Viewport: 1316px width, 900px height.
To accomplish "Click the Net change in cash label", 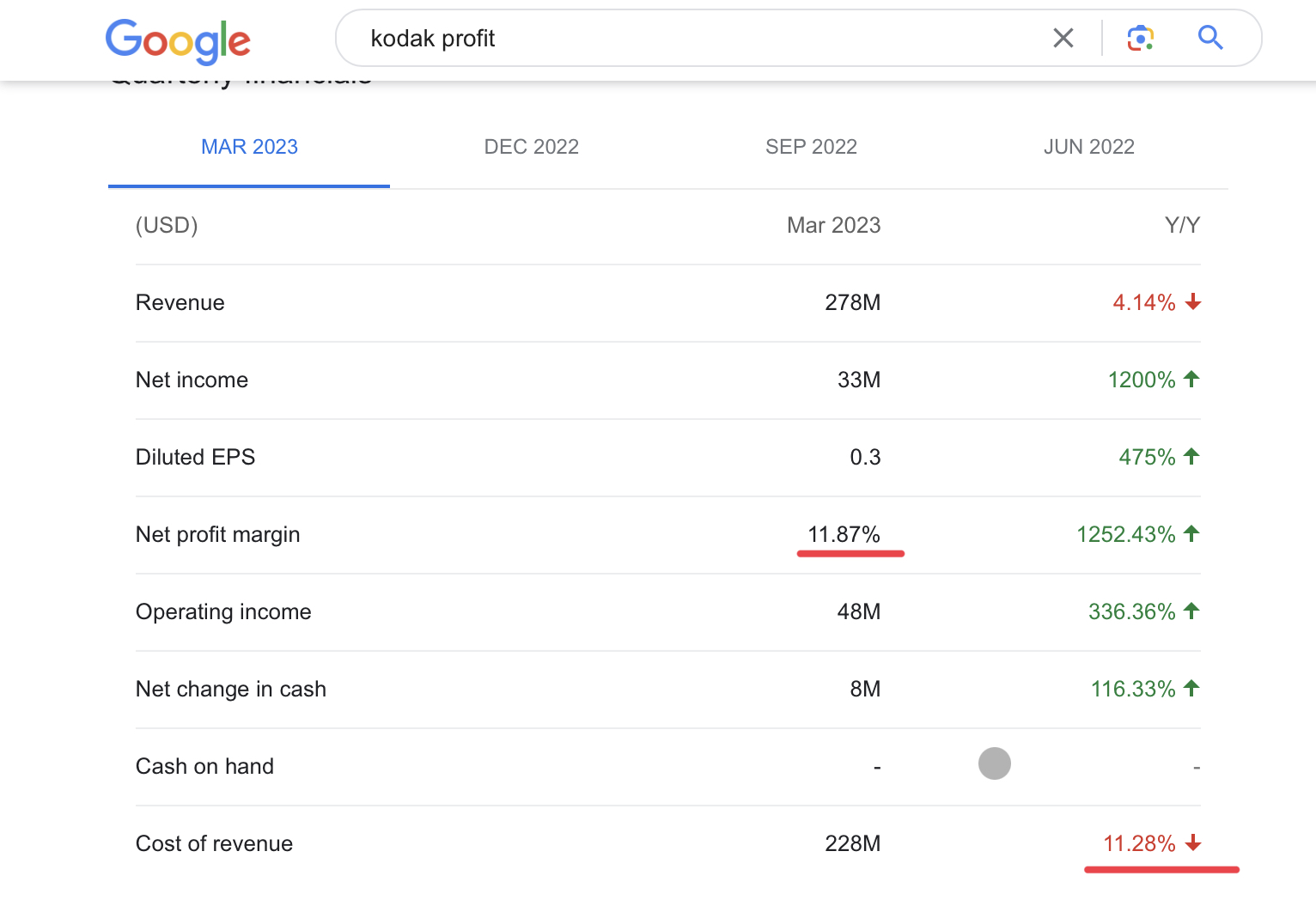I will tap(231, 689).
